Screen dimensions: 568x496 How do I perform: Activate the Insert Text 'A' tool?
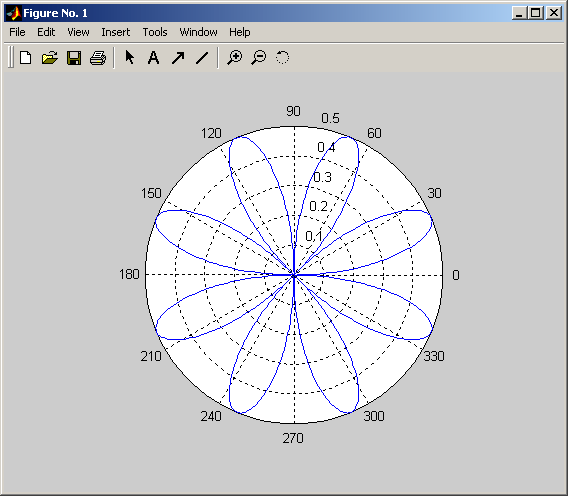153,58
